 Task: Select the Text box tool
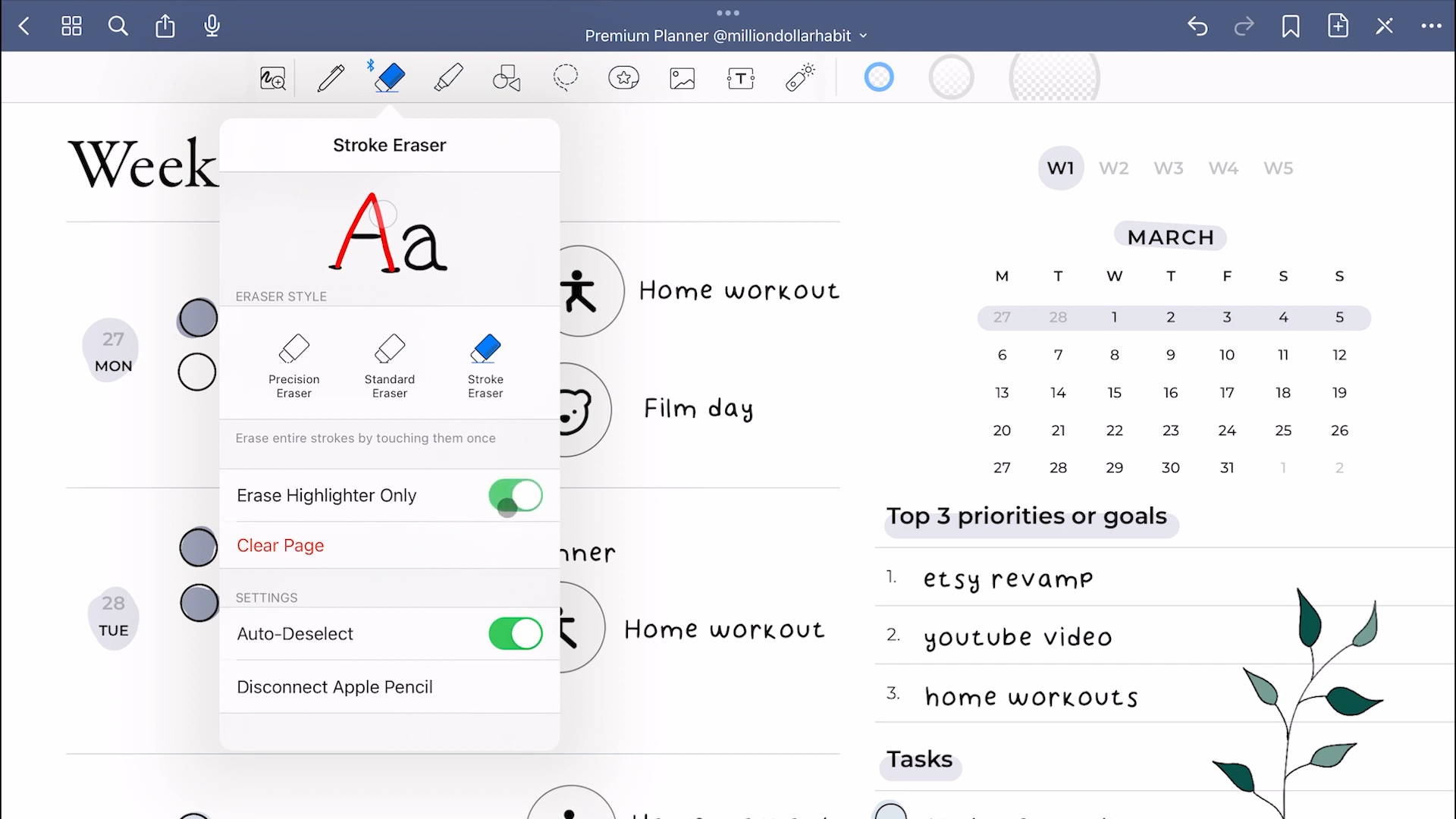741,78
